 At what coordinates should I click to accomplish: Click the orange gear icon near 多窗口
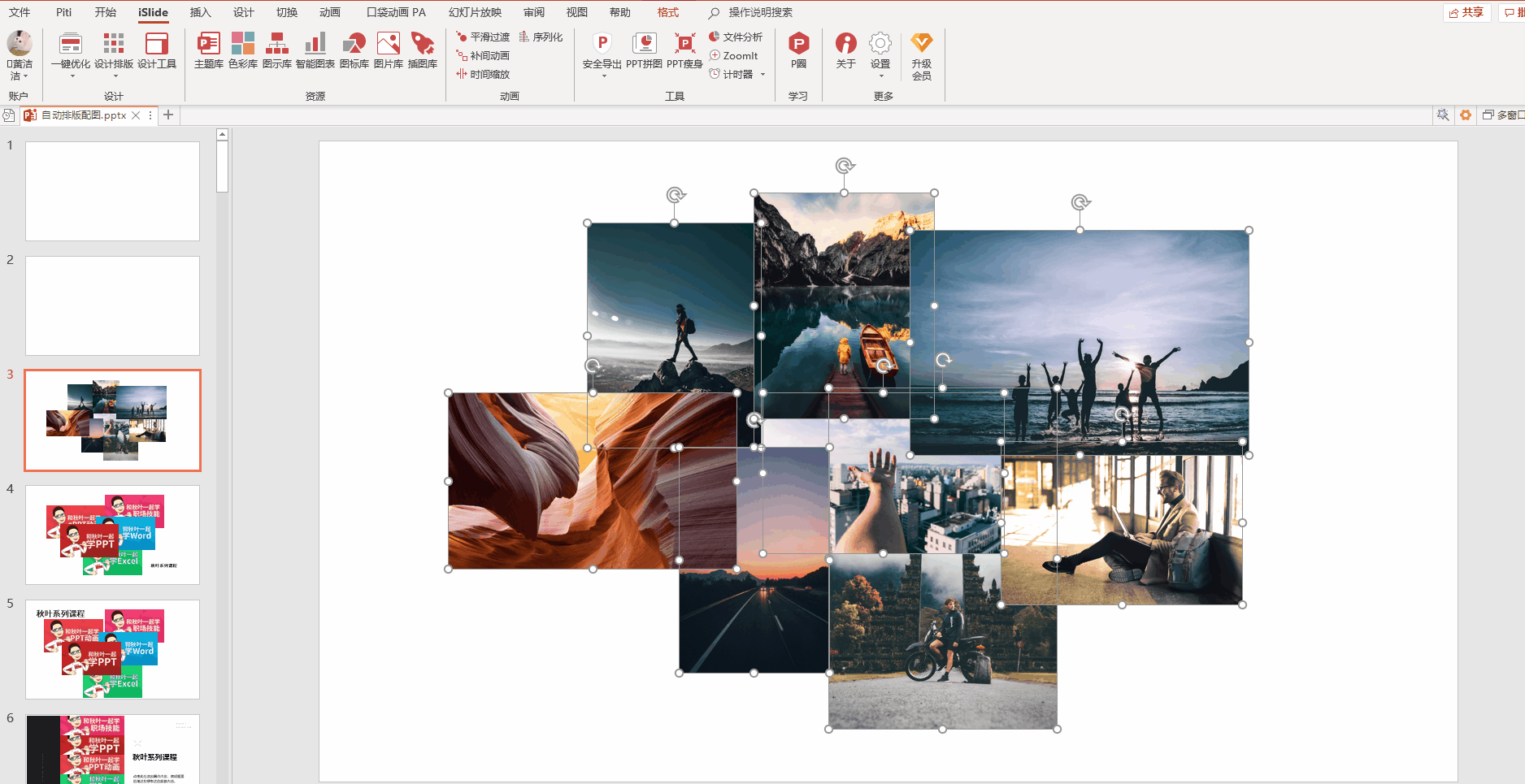tap(1466, 115)
